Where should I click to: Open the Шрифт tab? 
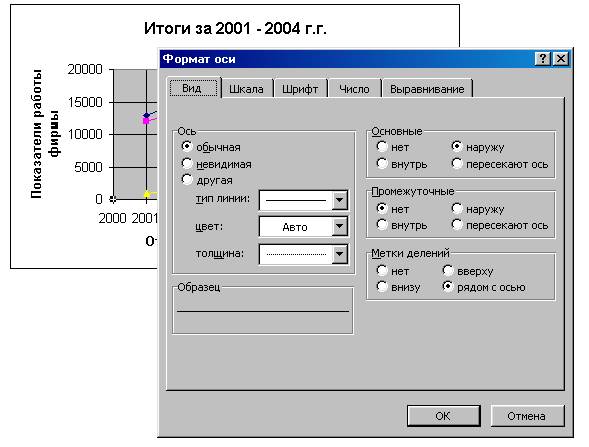[x=300, y=89]
